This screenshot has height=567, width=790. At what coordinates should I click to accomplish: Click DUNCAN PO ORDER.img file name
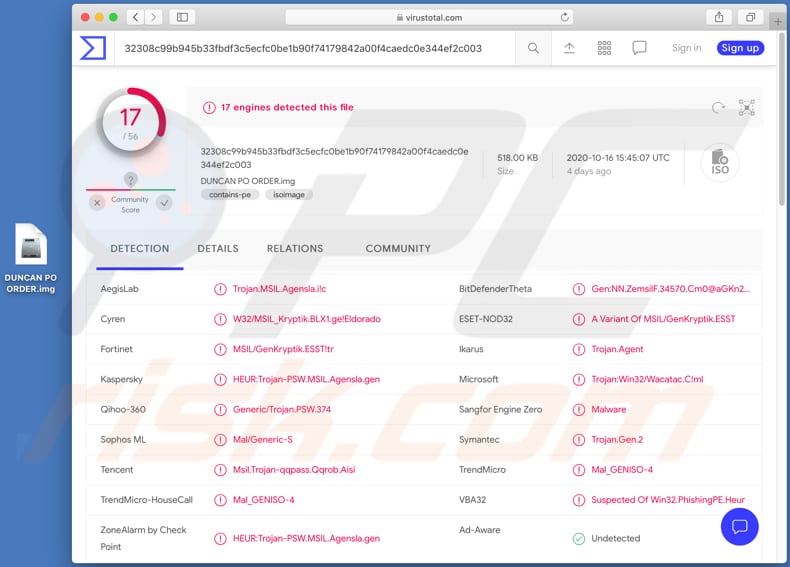[x=248, y=181]
